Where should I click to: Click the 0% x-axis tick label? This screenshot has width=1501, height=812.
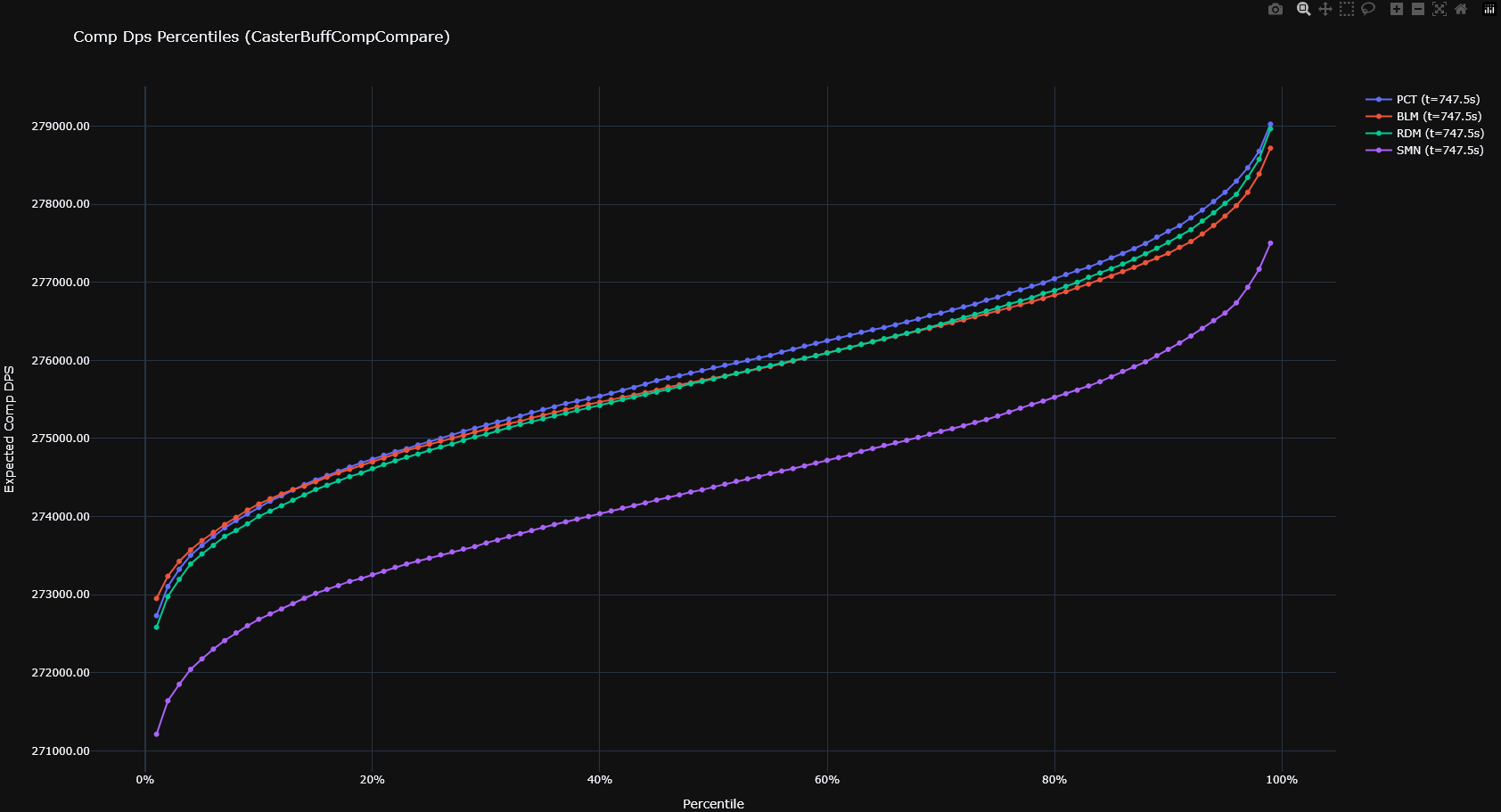[145, 780]
